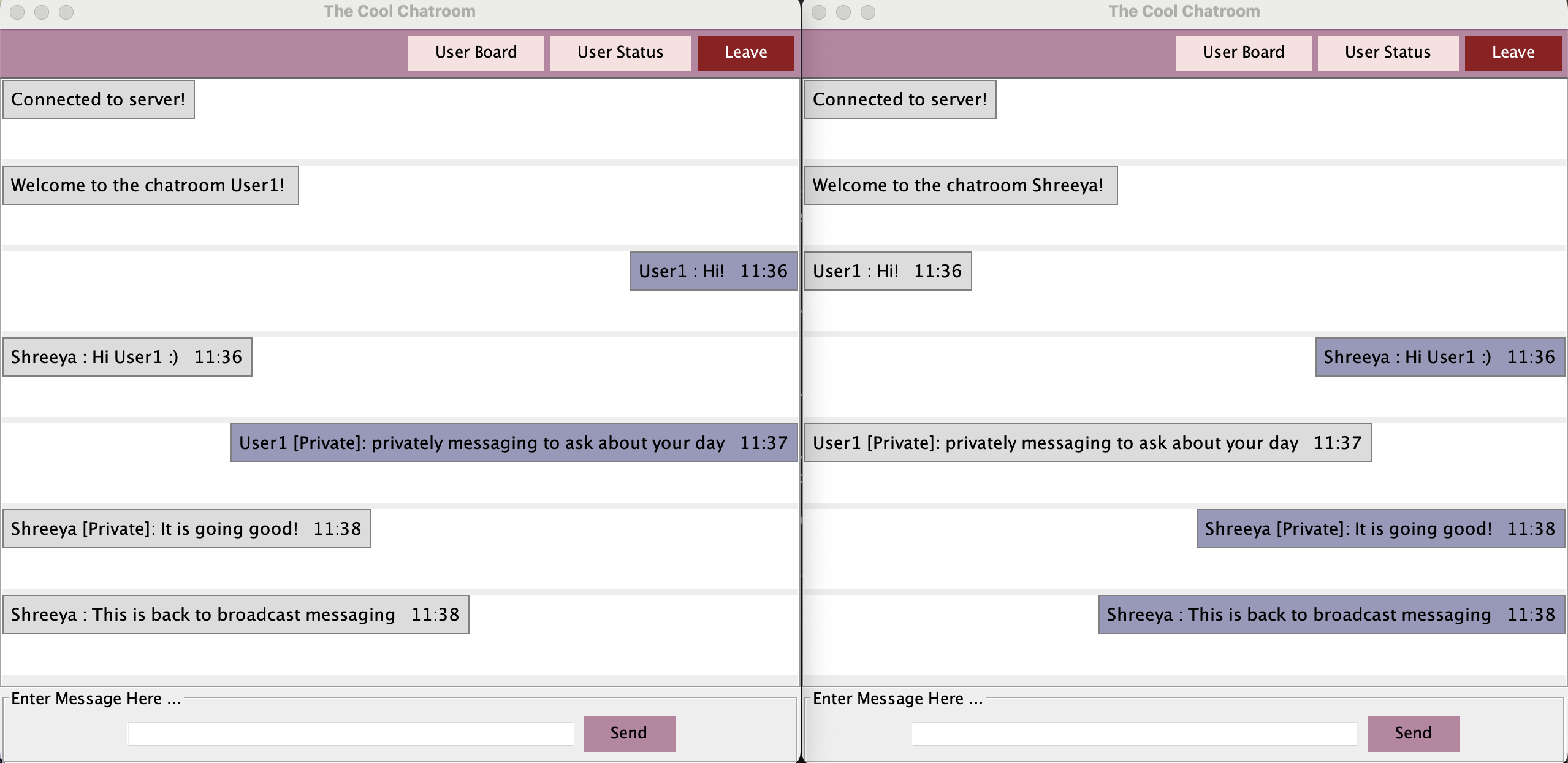Select User1's private message about your day
1568x763 pixels.
pyautogui.click(x=512, y=442)
